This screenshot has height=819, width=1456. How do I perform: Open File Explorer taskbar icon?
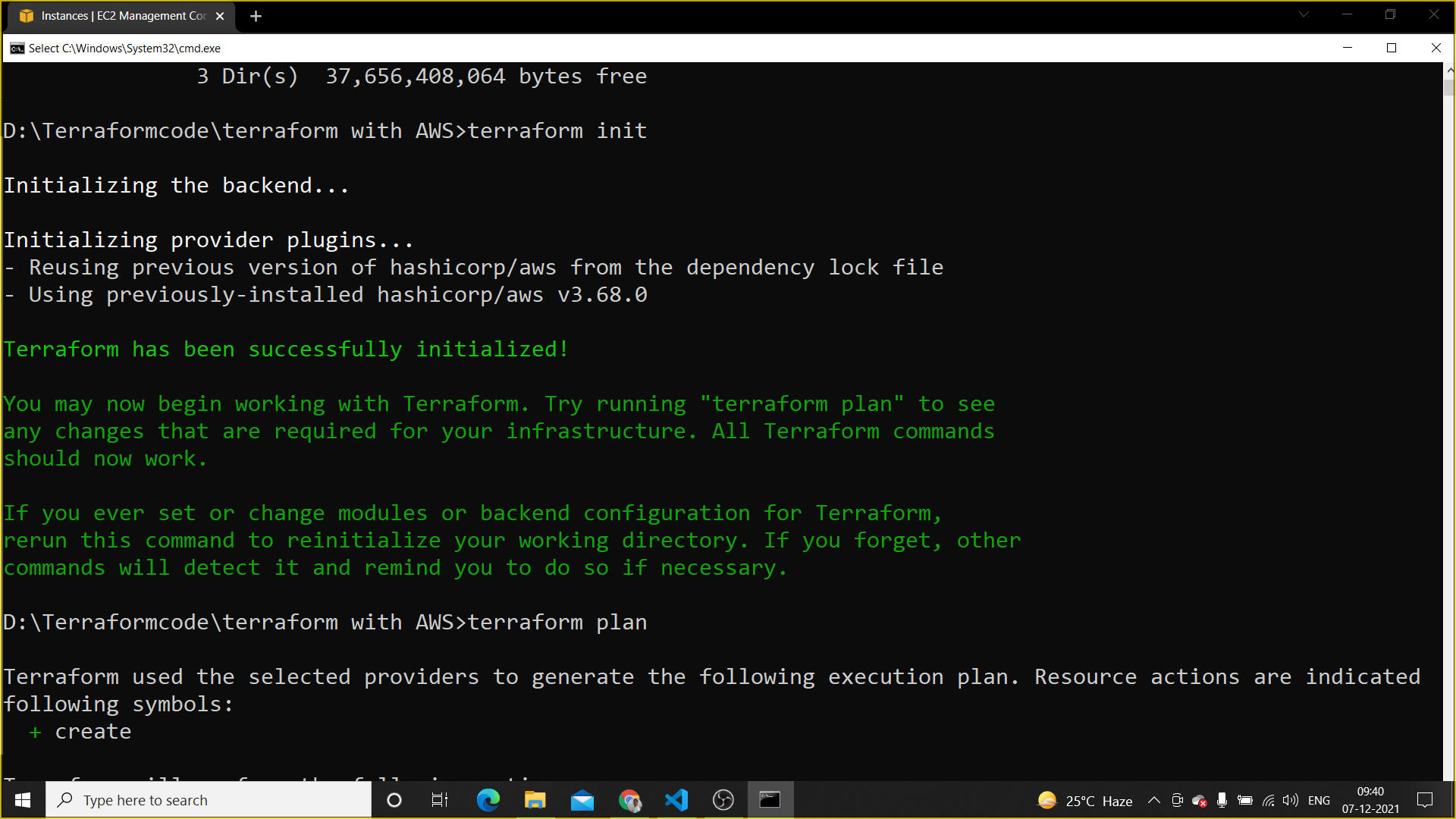tap(535, 800)
